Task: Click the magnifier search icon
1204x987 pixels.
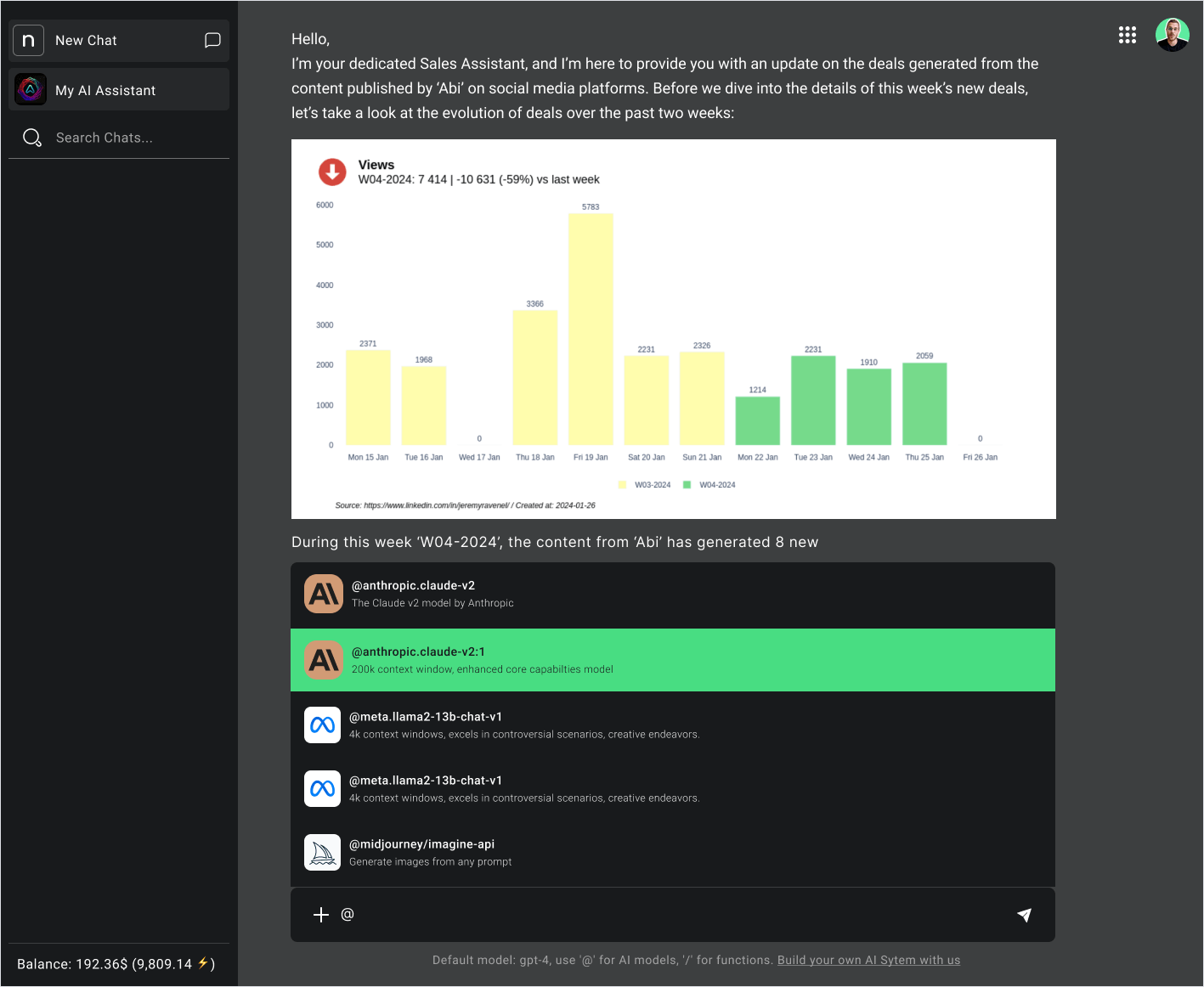Action: point(32,138)
